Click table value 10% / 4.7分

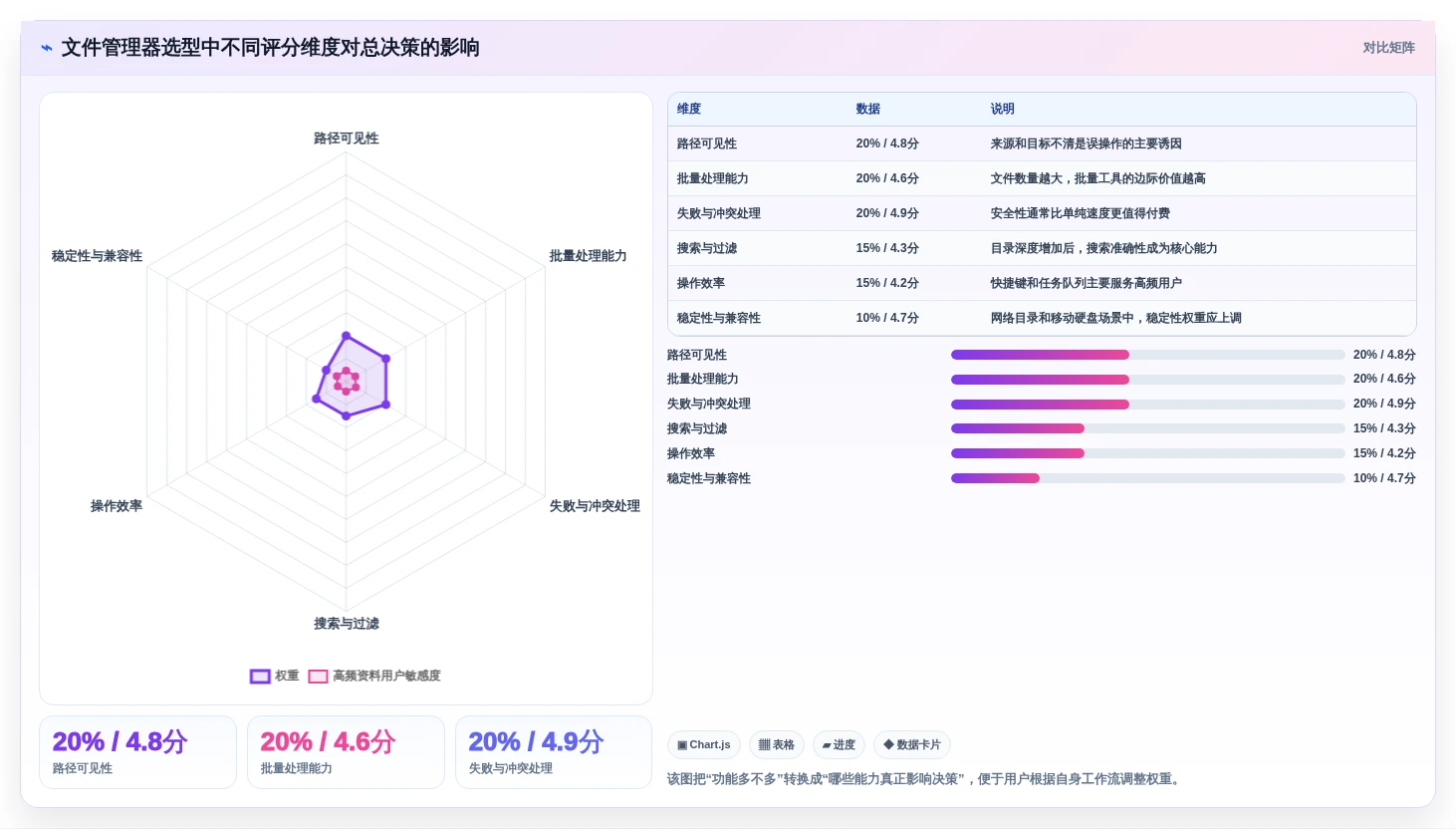[887, 318]
